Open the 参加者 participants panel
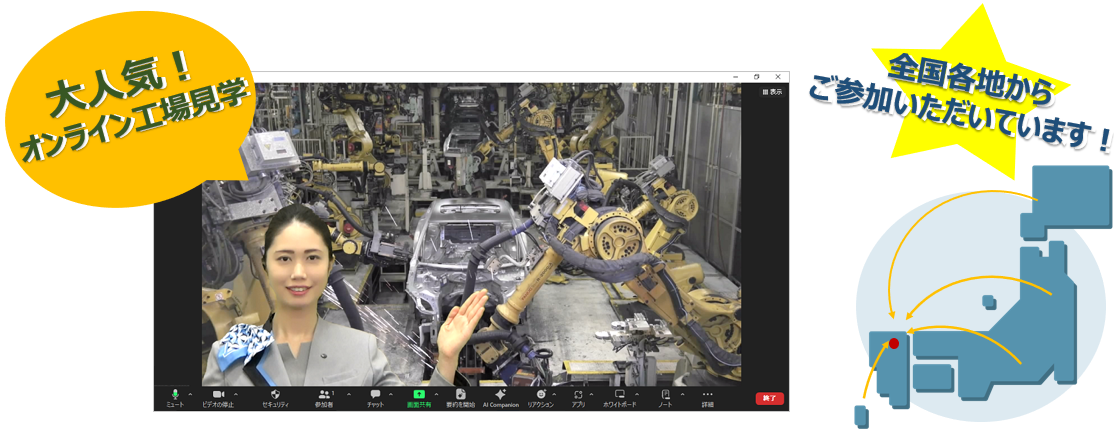1117x432 pixels. 324,396
